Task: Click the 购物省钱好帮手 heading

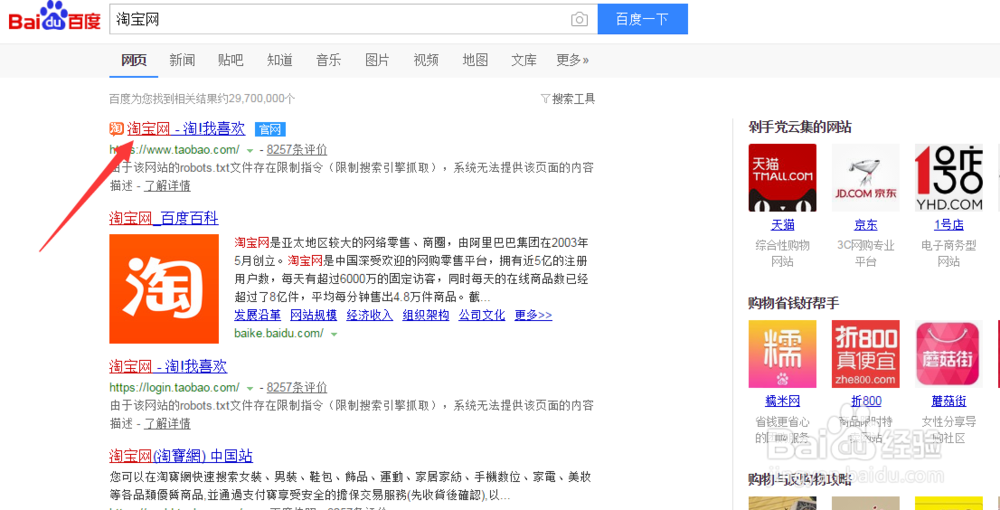Action: point(793,303)
